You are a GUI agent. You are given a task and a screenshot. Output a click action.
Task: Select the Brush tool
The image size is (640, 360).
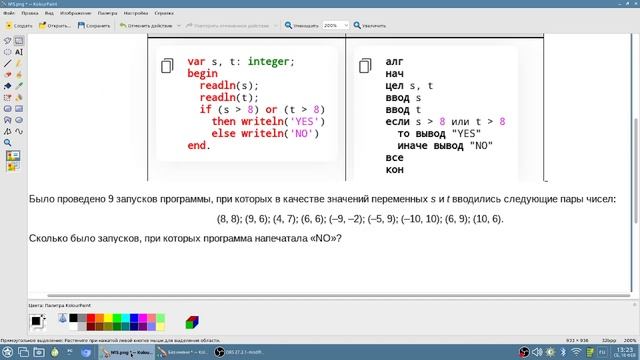tap(19, 75)
